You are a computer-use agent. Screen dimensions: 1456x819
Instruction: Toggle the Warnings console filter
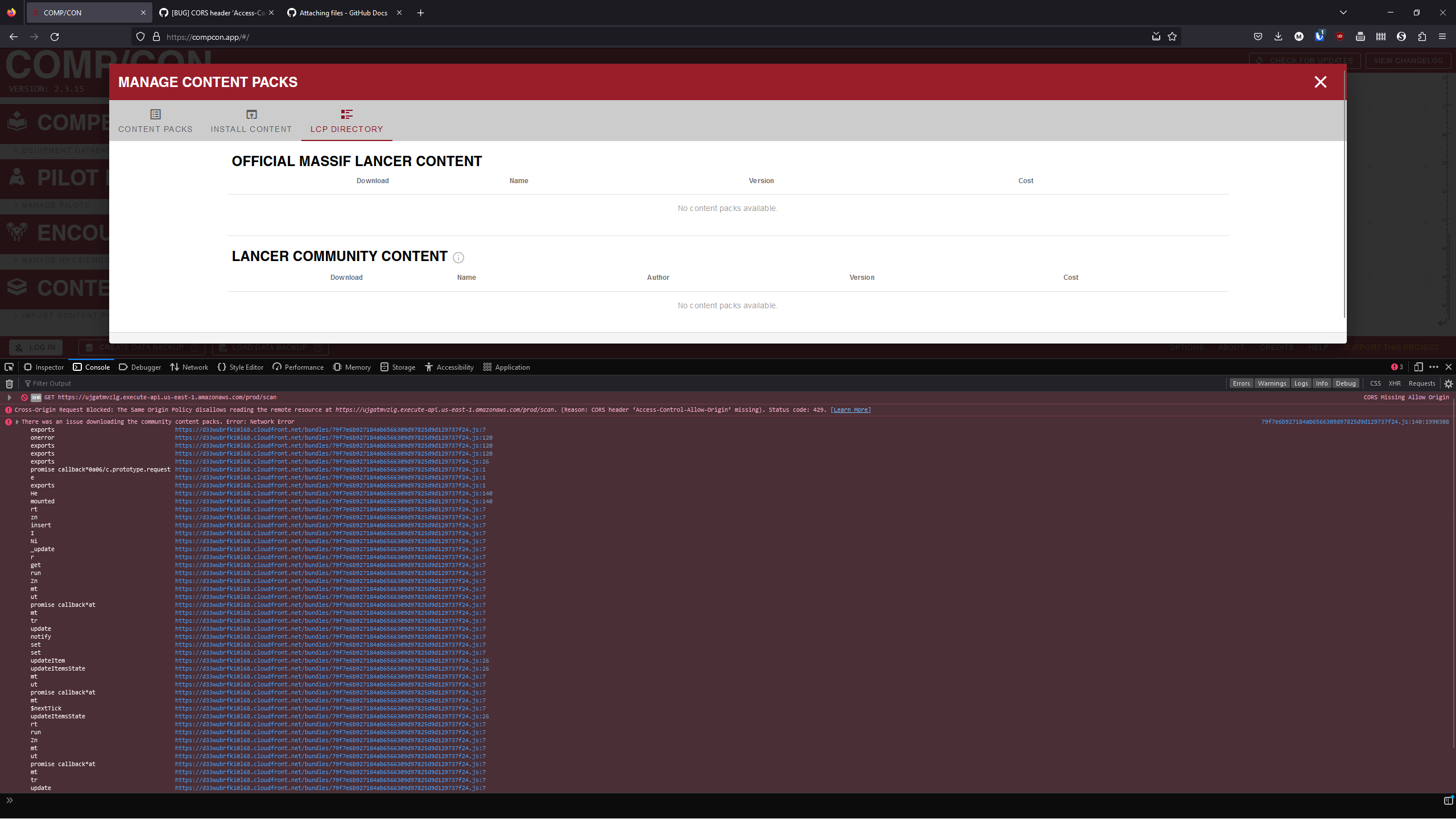pyautogui.click(x=1272, y=383)
